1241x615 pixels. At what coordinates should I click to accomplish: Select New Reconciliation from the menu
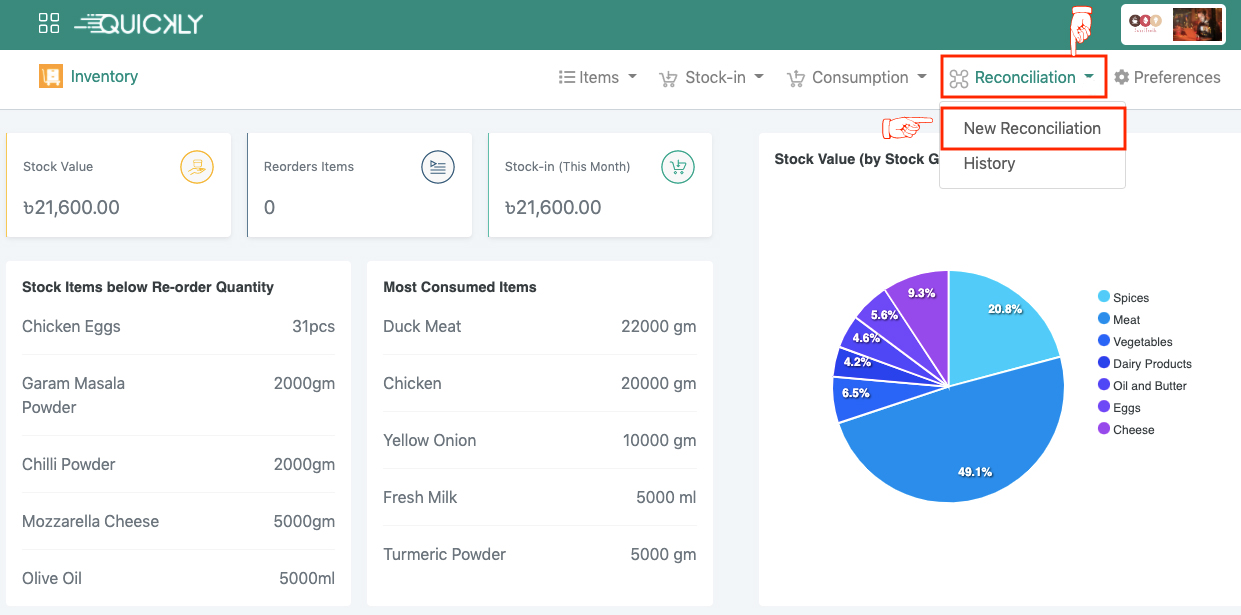[x=1032, y=128]
